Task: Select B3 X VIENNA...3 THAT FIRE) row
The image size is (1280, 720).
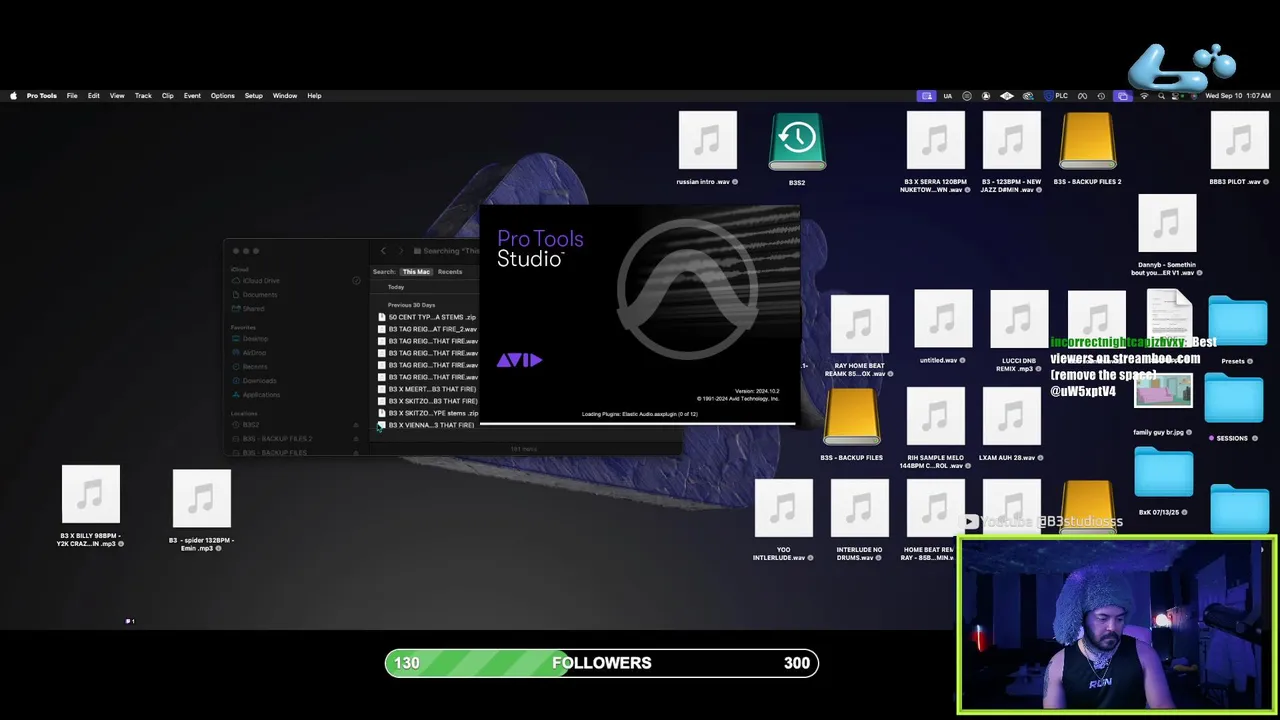Action: [x=428, y=425]
